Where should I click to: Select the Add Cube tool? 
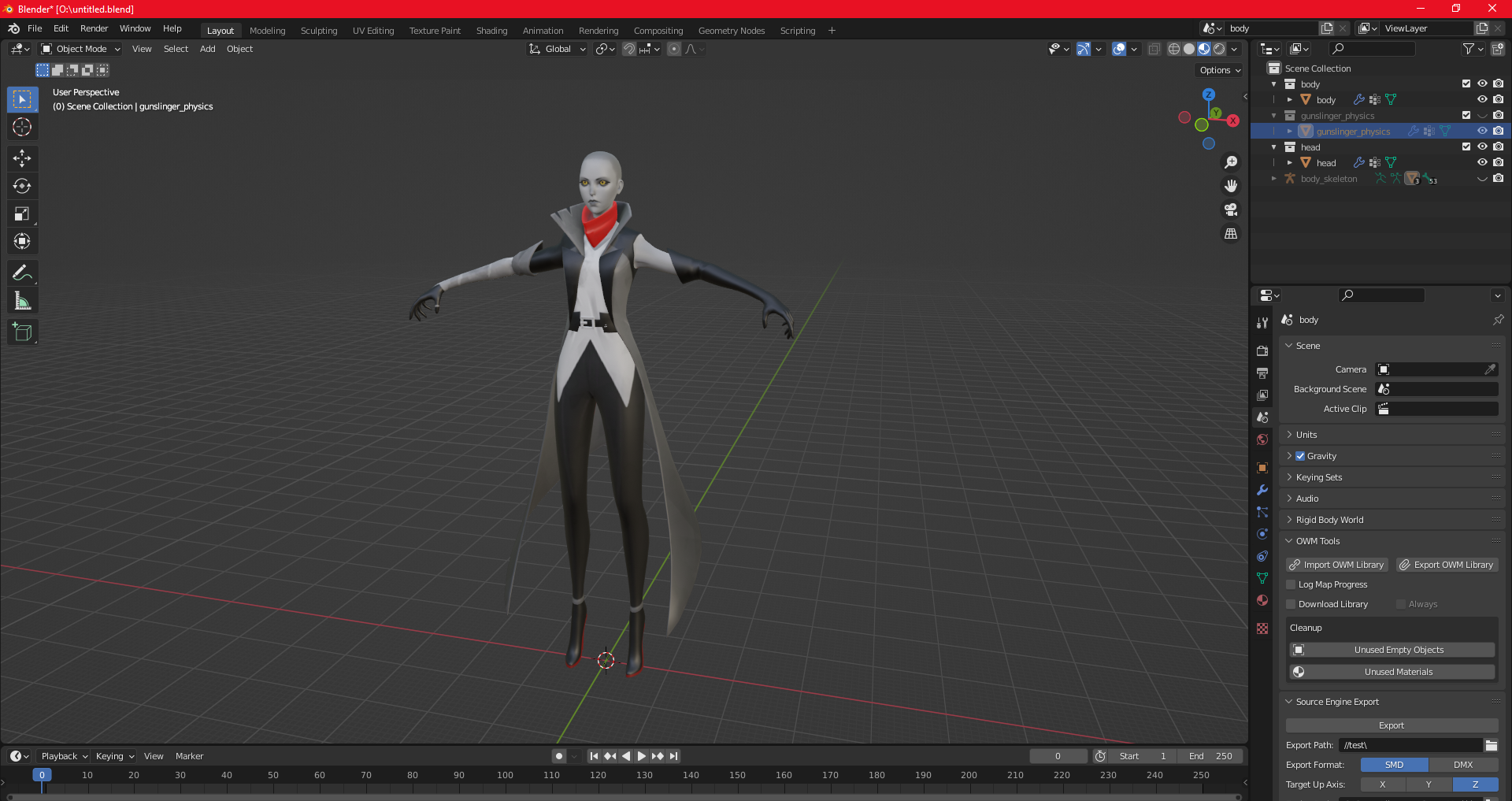coord(22,332)
